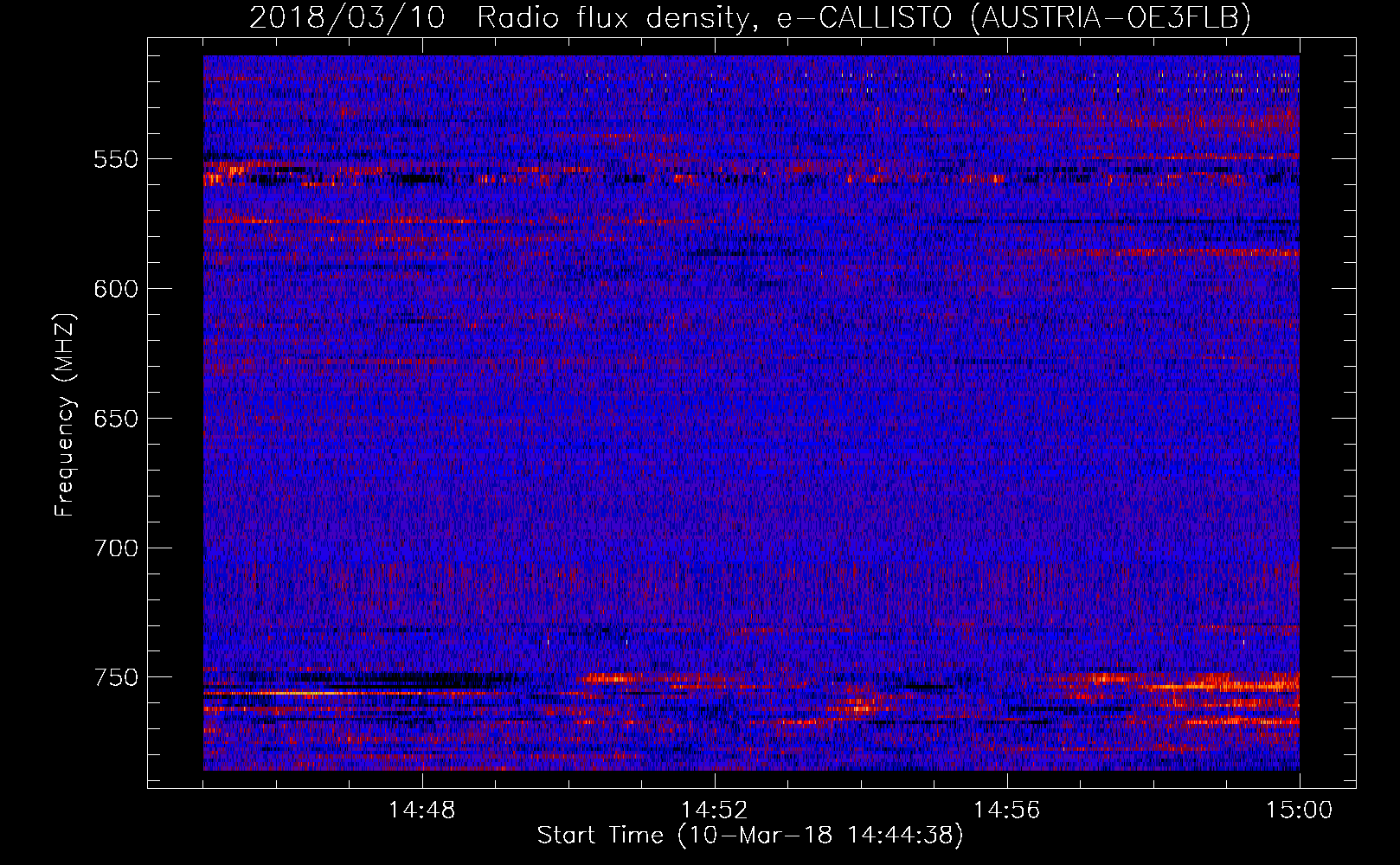
Task: Click the Start Time (10-Mar-18 14:44:38) label
Action: 750,836
